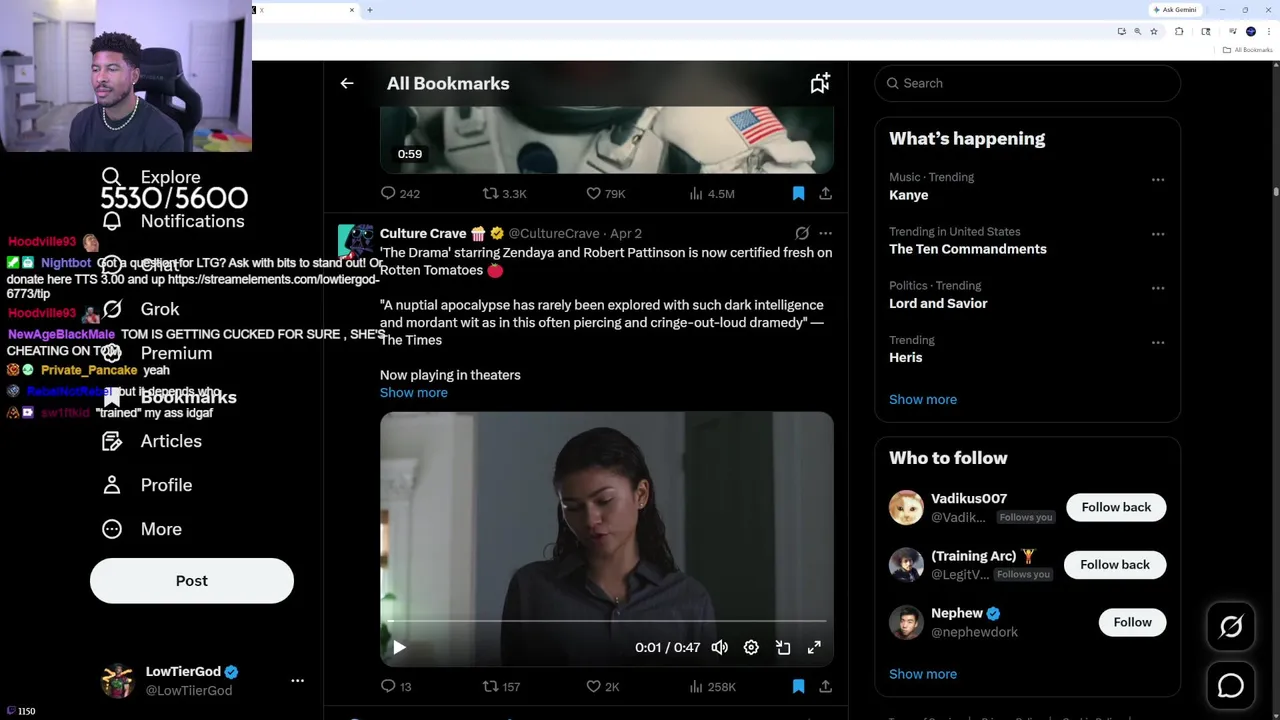
Task: Share the post with 79K likes
Action: click(825, 193)
